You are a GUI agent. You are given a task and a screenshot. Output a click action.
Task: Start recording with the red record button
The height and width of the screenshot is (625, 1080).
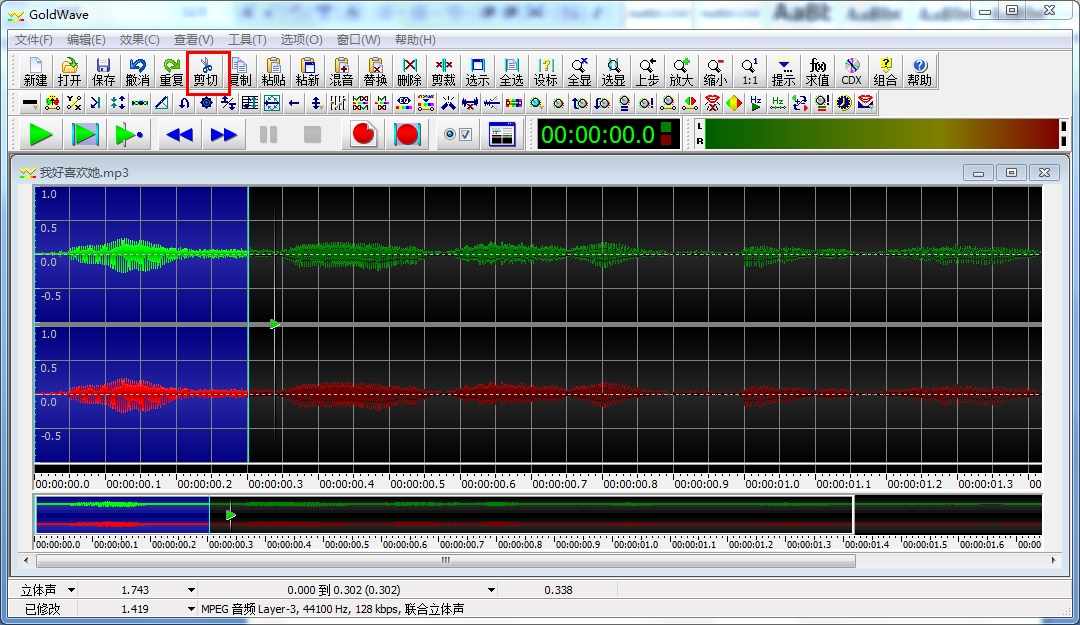(364, 134)
